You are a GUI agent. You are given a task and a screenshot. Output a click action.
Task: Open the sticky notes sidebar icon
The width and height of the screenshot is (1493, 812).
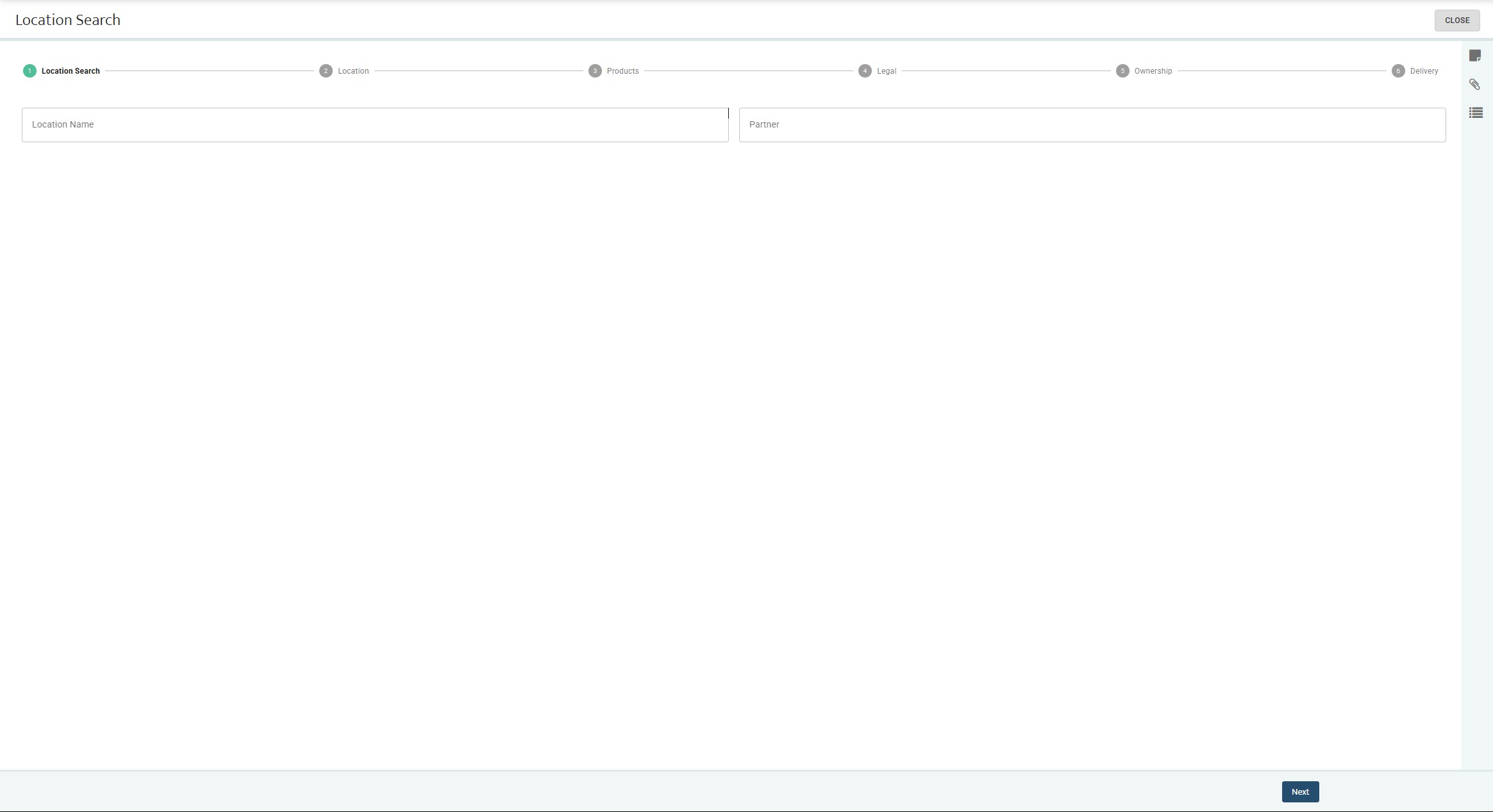pyautogui.click(x=1475, y=56)
